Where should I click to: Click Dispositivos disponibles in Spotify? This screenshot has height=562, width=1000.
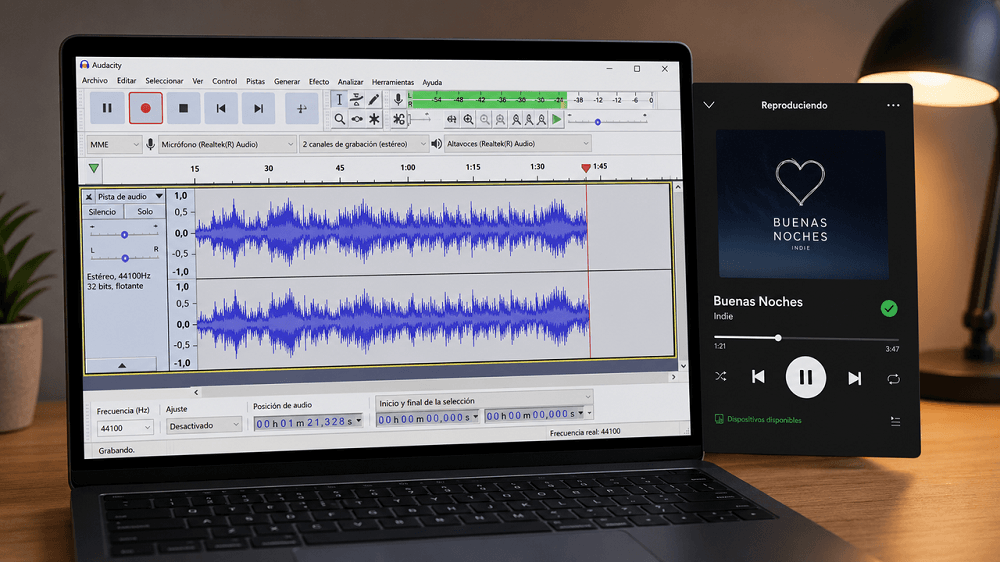pyautogui.click(x=758, y=420)
